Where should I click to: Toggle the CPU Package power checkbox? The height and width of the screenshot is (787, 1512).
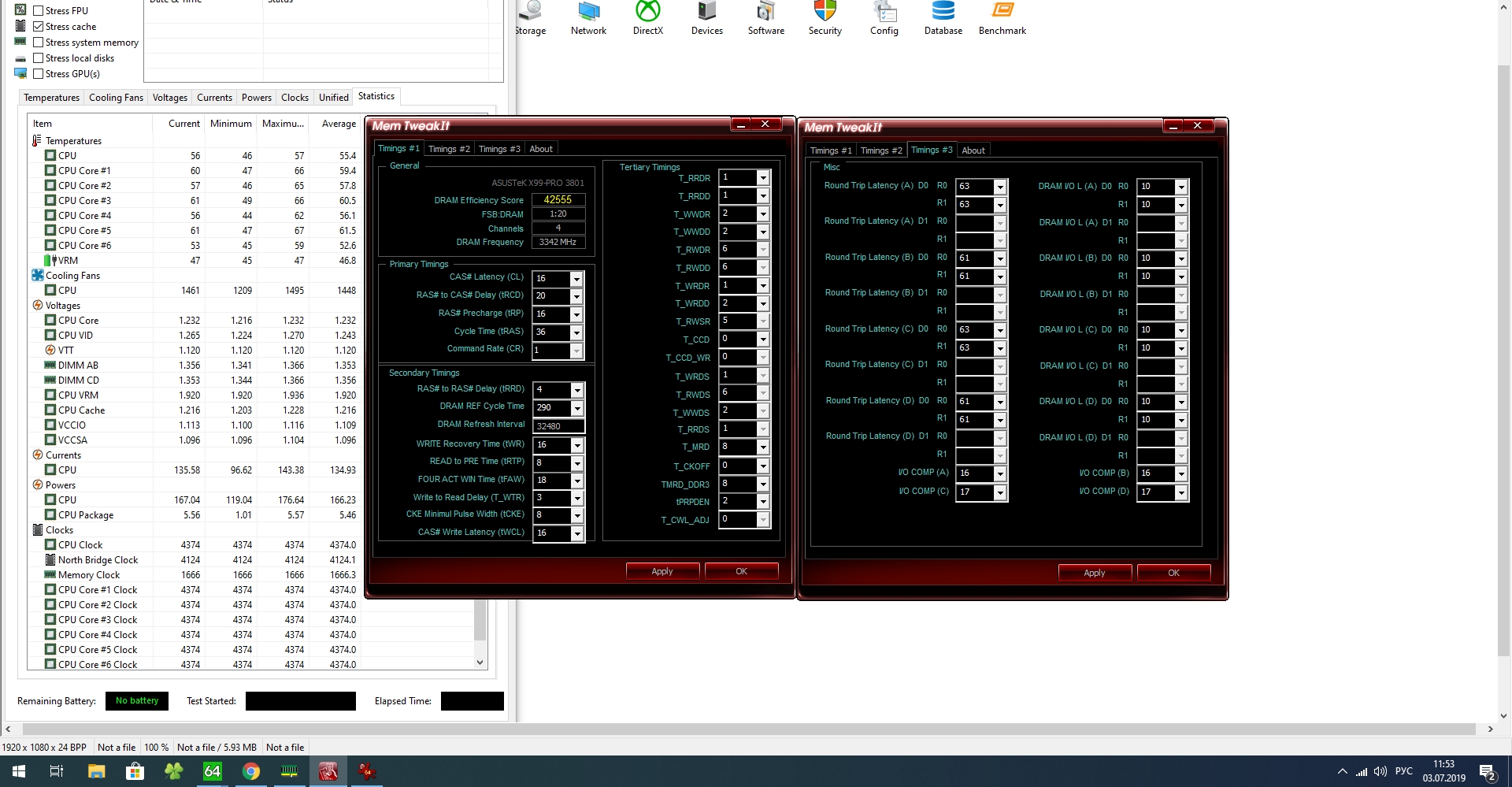50,514
